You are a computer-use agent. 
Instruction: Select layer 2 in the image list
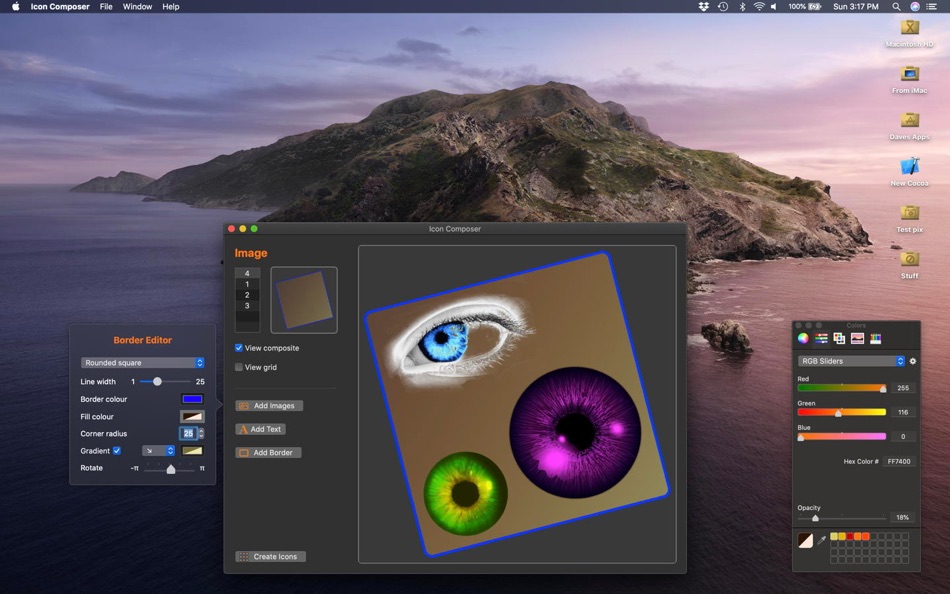(x=247, y=295)
